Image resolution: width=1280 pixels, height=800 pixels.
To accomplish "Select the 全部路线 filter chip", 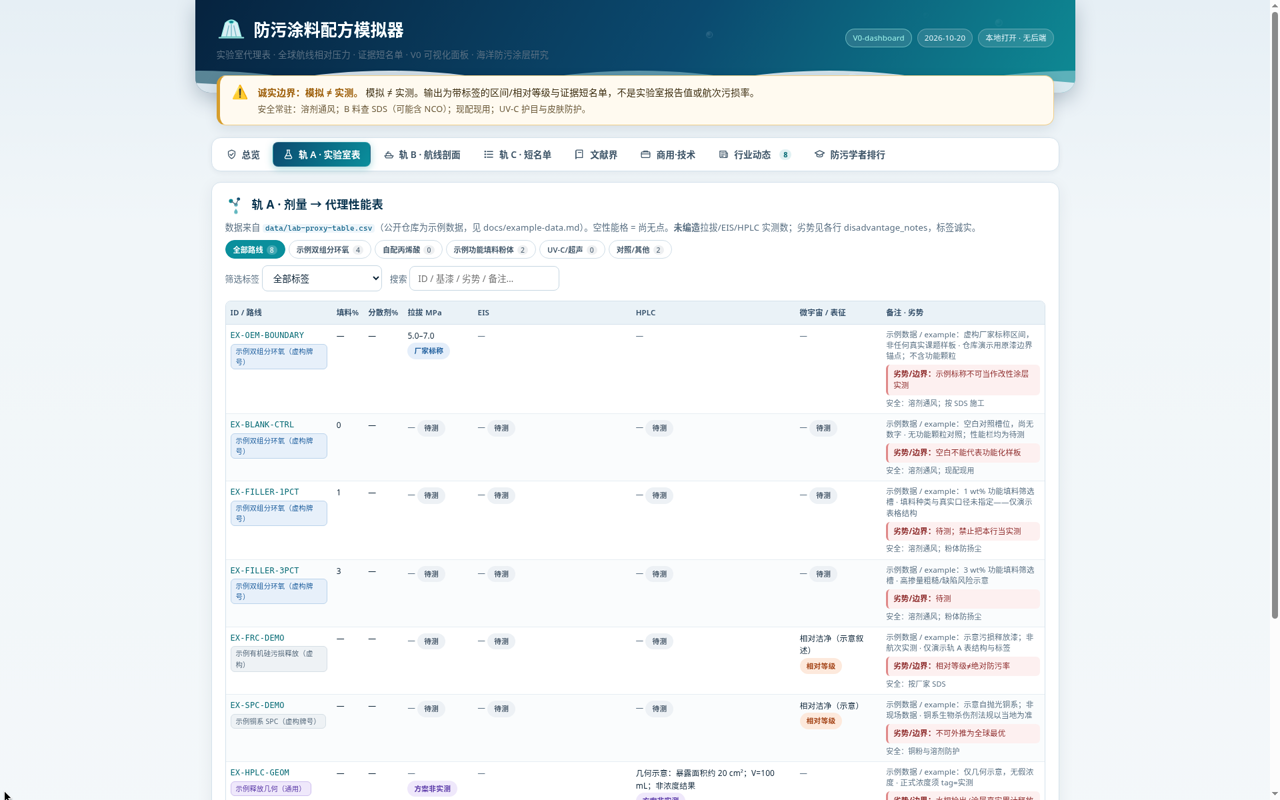I will pyautogui.click(x=255, y=250).
